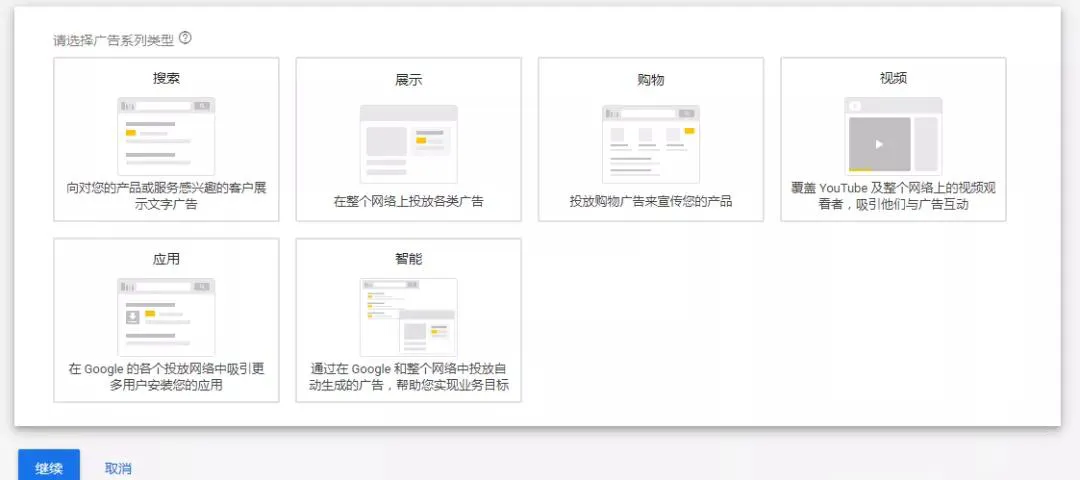This screenshot has height=480, width=1080.
Task: Click the description about 自动生成的广告
Action: 408,377
